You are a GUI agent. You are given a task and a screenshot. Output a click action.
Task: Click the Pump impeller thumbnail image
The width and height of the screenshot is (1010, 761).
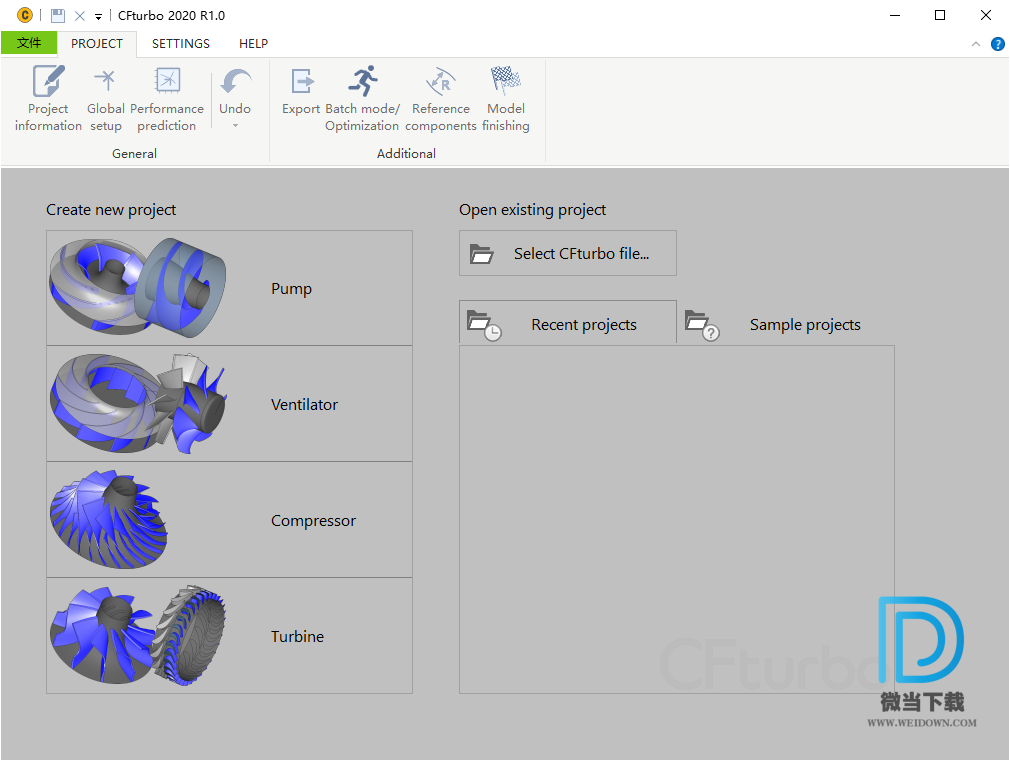pos(138,287)
